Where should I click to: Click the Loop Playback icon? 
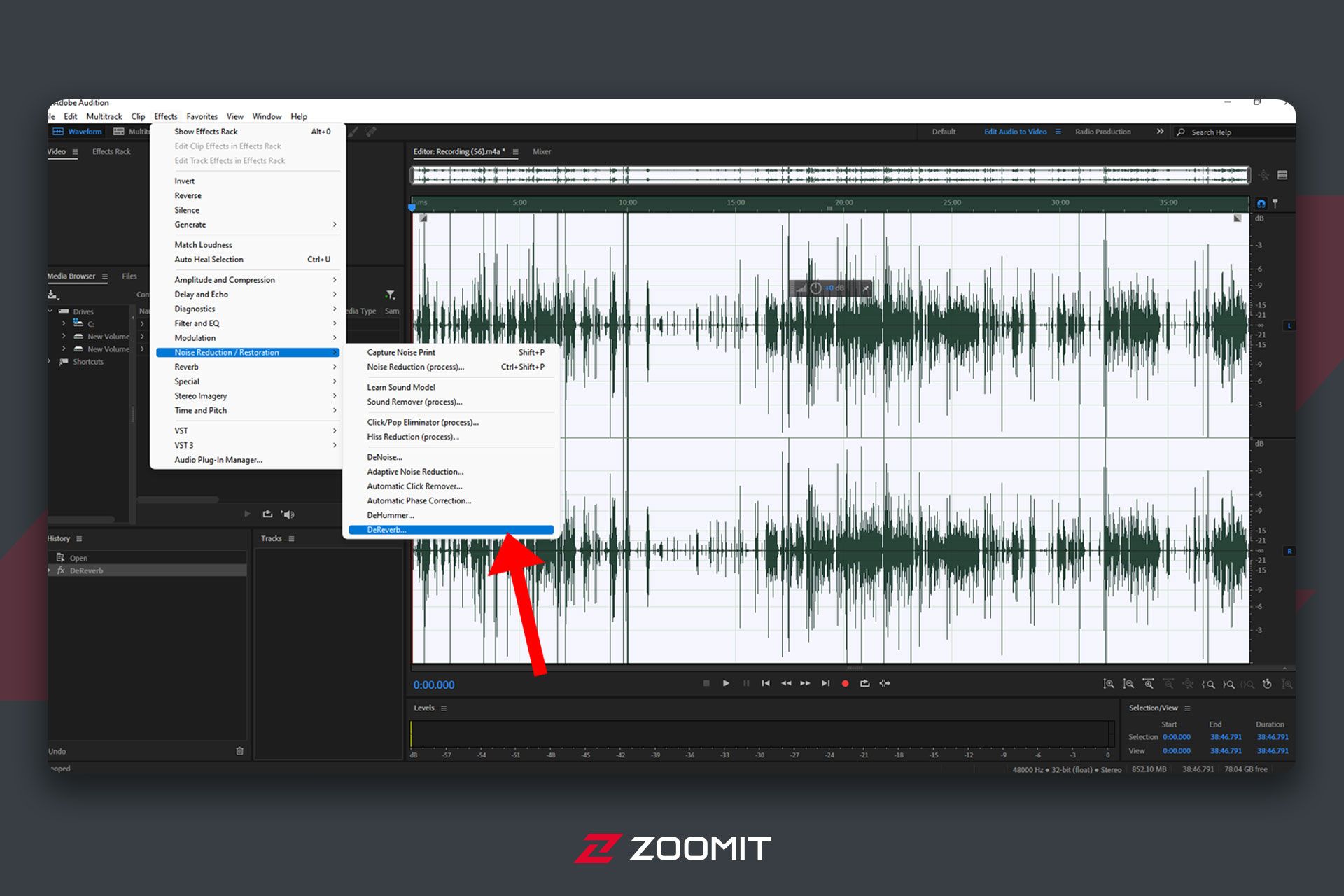(865, 683)
